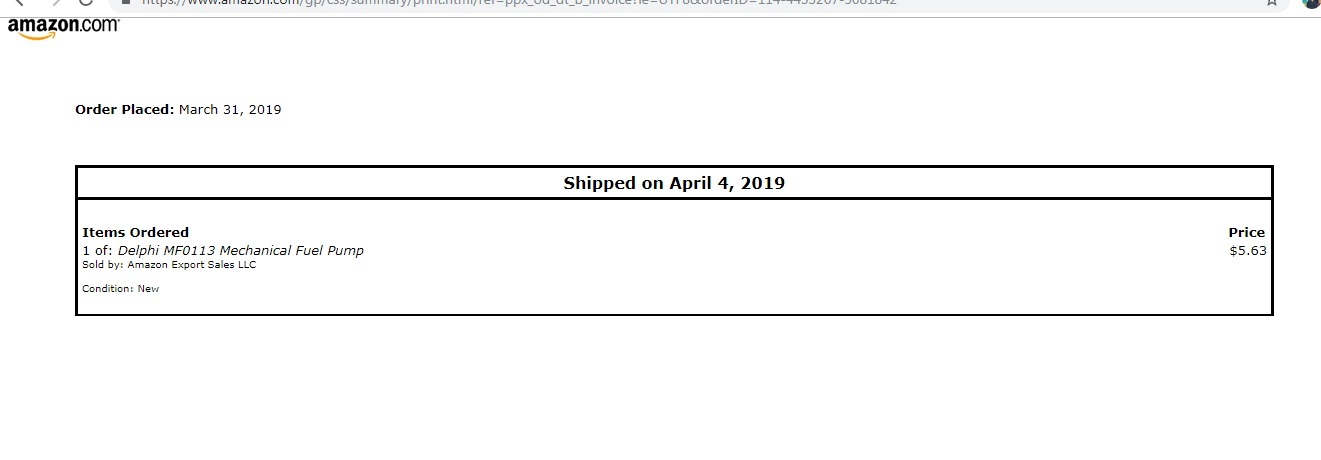Click the Delphi MF0113 Mechanical Fuel Pump name
The width and height of the screenshot is (1321, 460).
click(241, 250)
